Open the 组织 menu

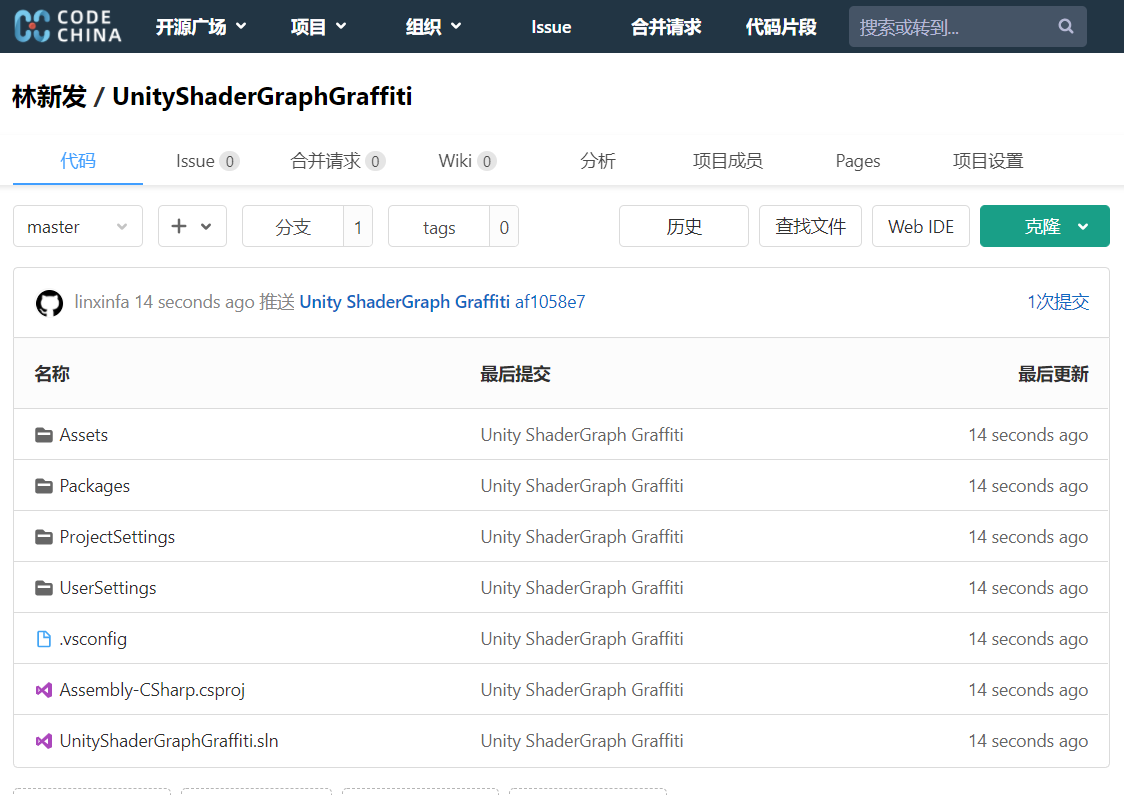[433, 26]
